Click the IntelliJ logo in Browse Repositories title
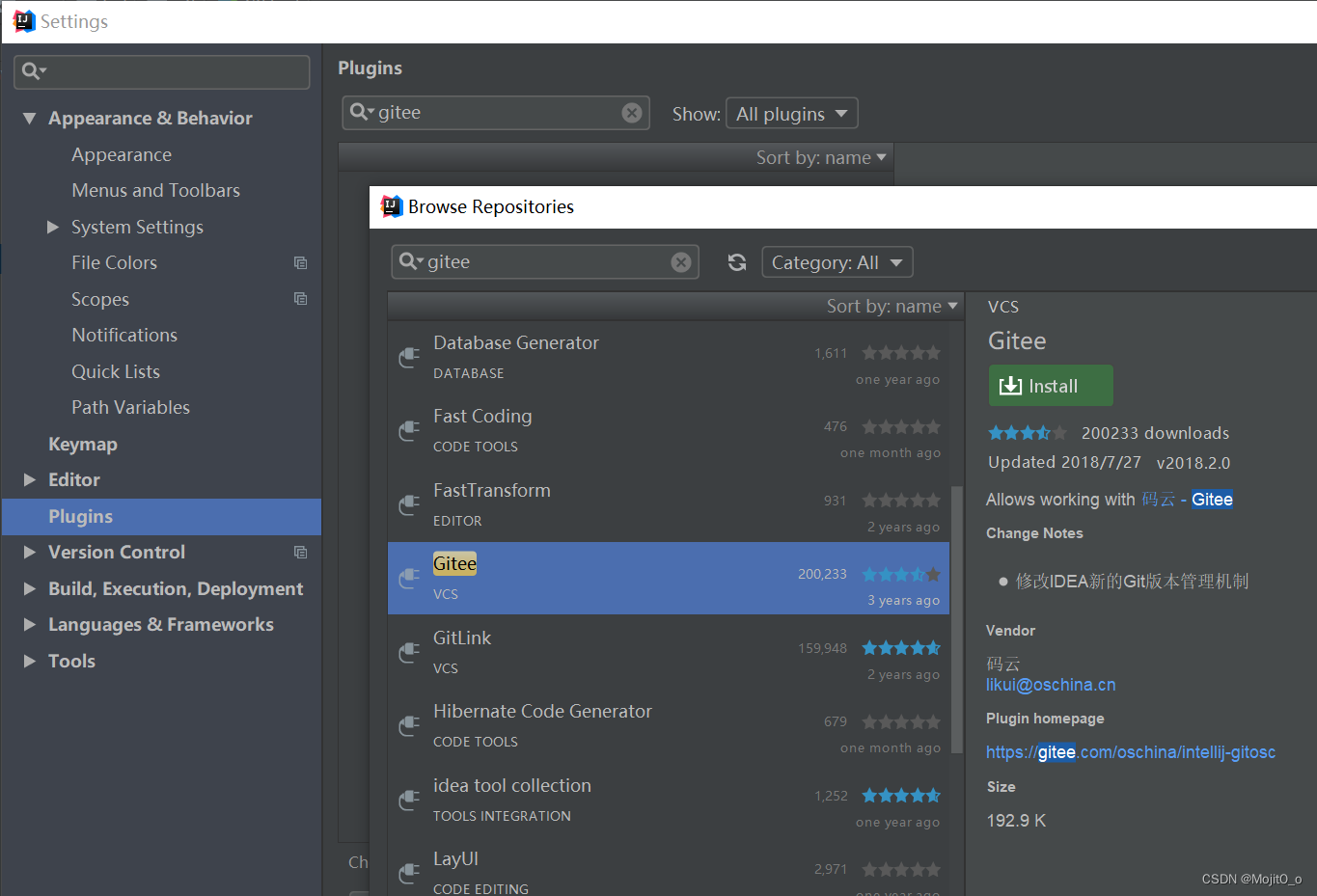This screenshot has height=896, width=1317. (392, 206)
